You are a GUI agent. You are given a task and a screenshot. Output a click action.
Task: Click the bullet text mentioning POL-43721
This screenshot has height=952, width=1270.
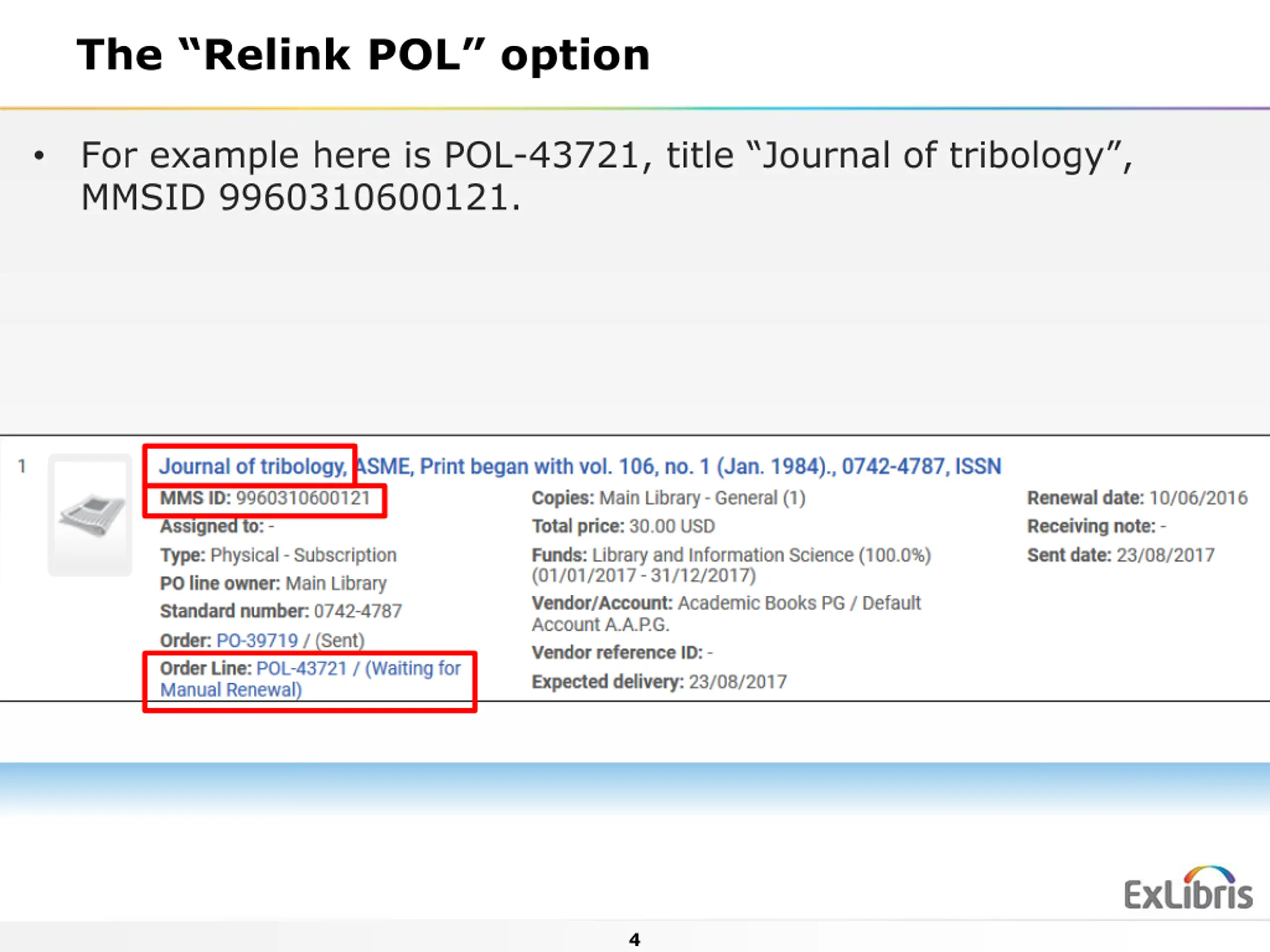tap(606, 176)
